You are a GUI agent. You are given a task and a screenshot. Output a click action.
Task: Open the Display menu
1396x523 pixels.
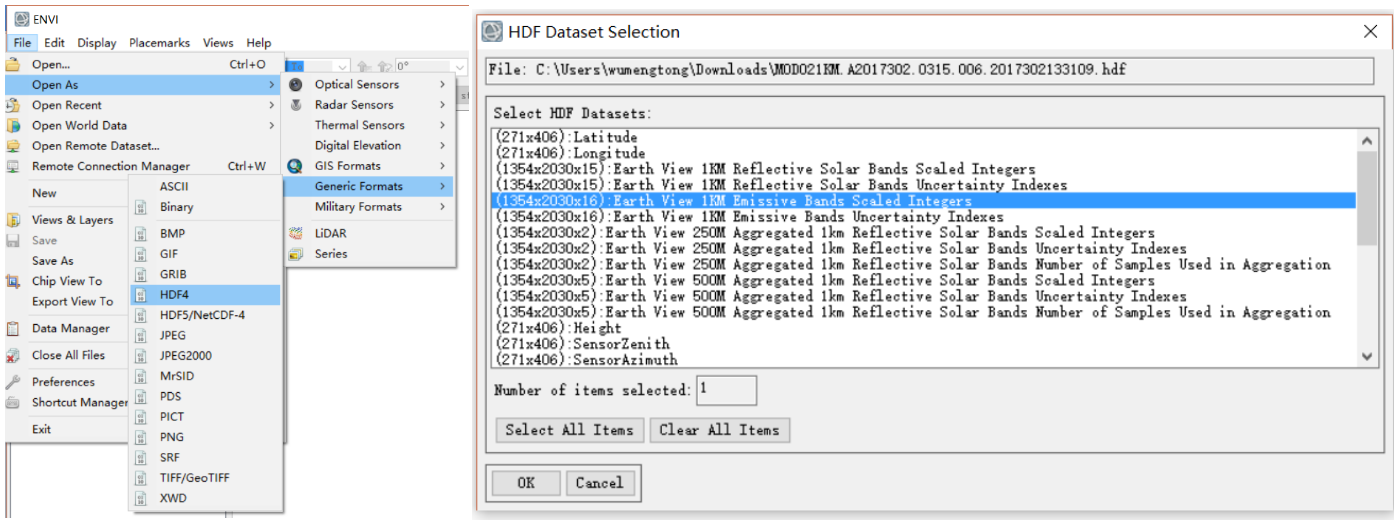click(x=97, y=43)
